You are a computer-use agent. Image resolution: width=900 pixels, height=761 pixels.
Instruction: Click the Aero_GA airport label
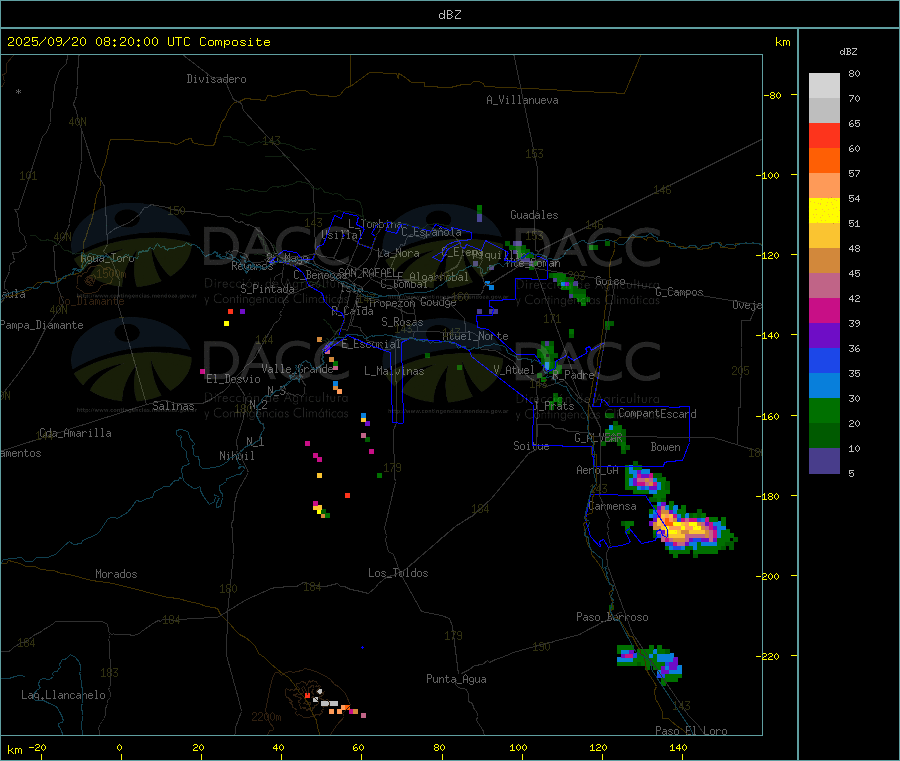(598, 470)
